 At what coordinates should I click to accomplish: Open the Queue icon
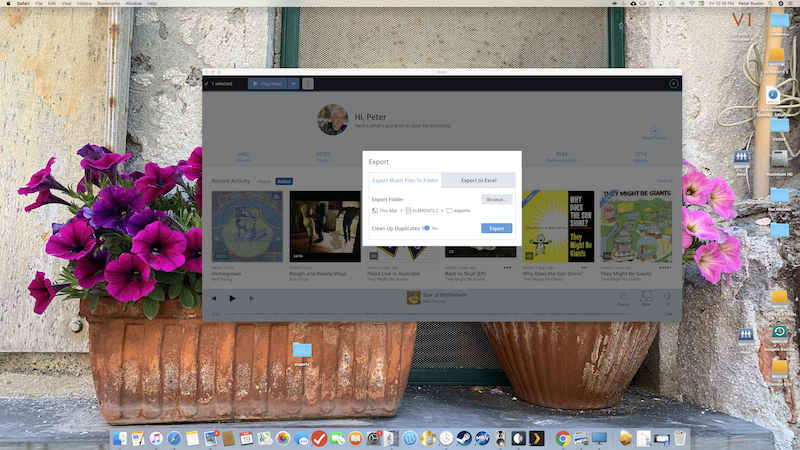[623, 298]
